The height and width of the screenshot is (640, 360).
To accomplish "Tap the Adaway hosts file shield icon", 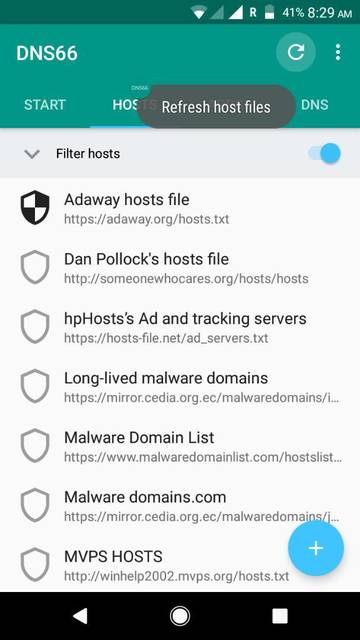I will [35, 208].
